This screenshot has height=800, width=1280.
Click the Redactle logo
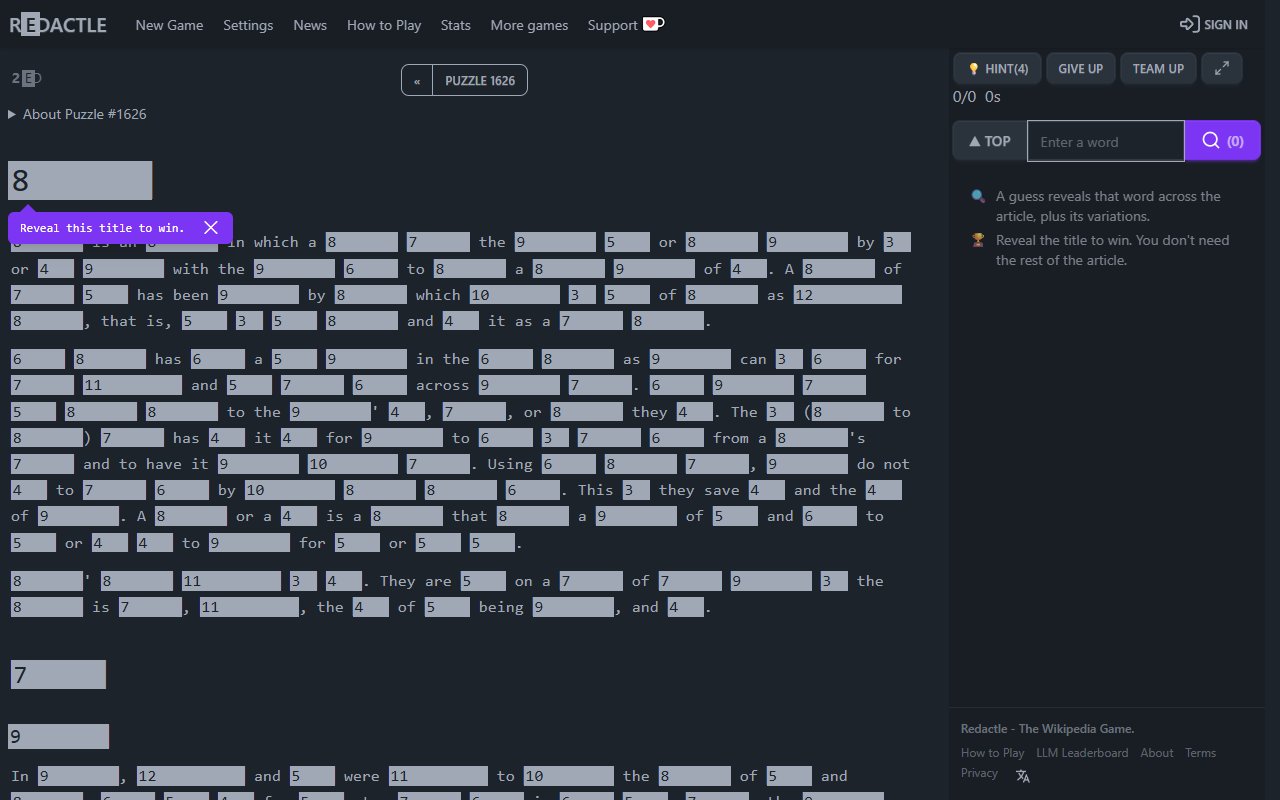pyautogui.click(x=58, y=25)
